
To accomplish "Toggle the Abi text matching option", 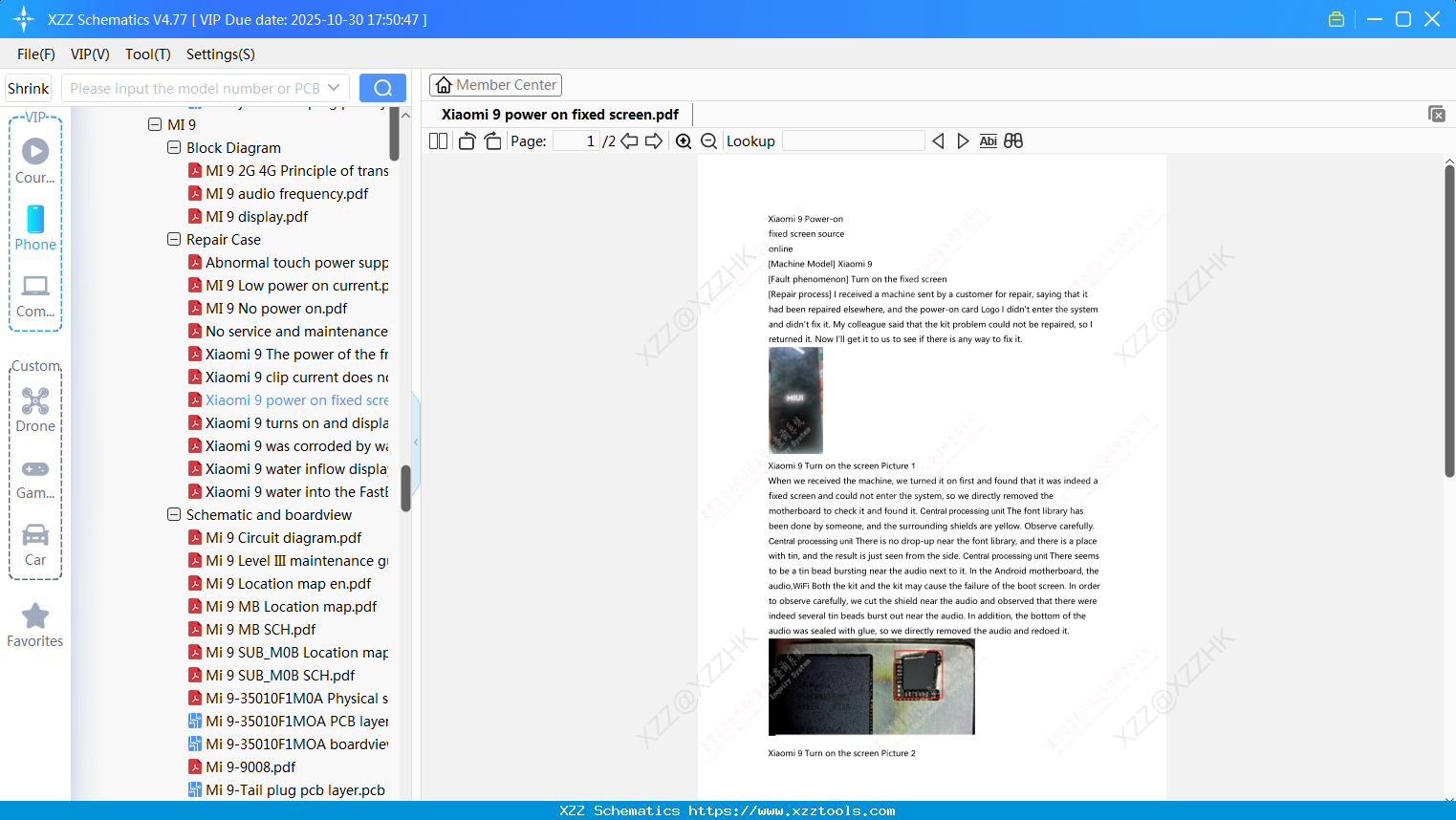I will (x=989, y=141).
